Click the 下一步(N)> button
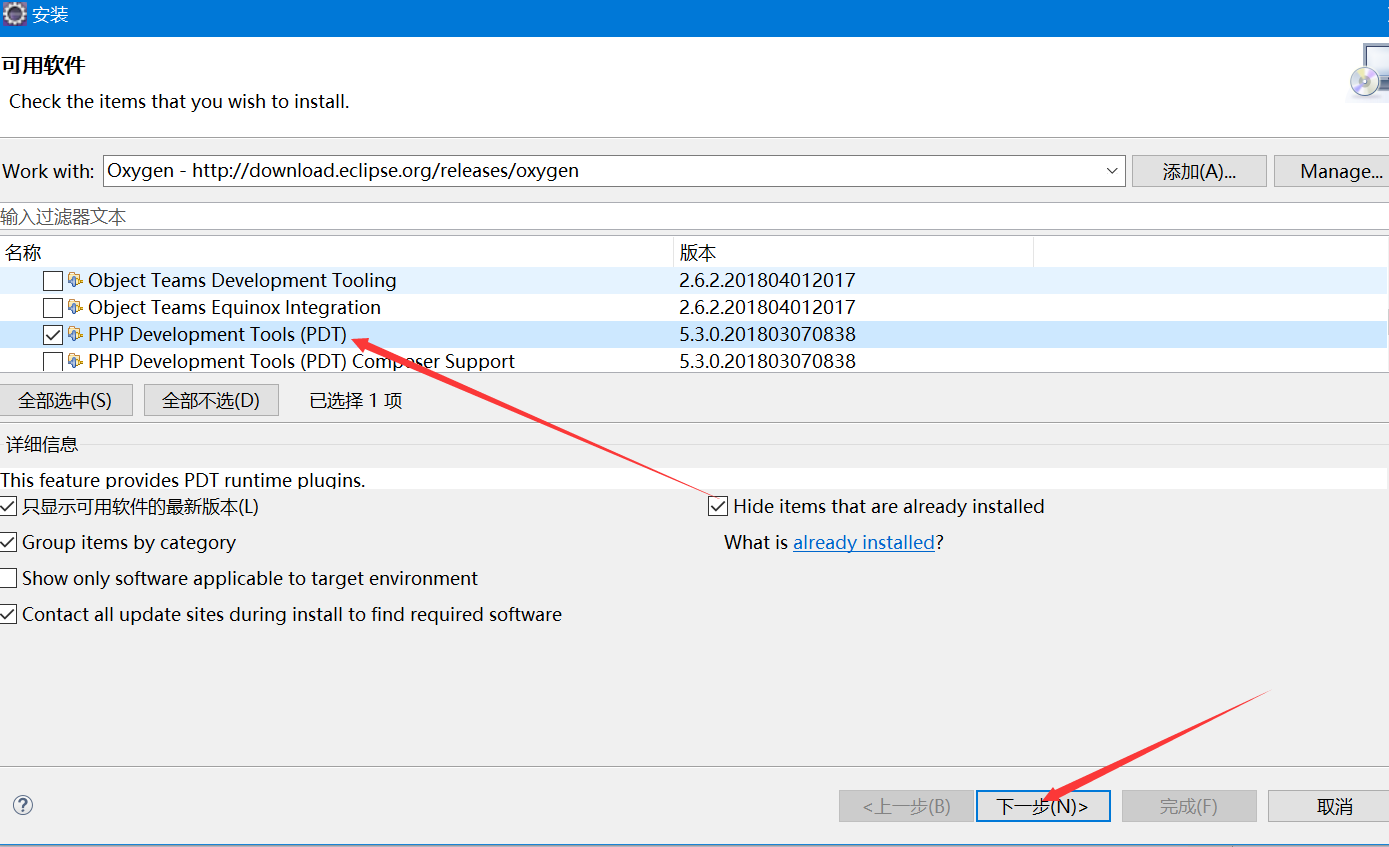The width and height of the screenshot is (1389, 847). tap(1043, 806)
